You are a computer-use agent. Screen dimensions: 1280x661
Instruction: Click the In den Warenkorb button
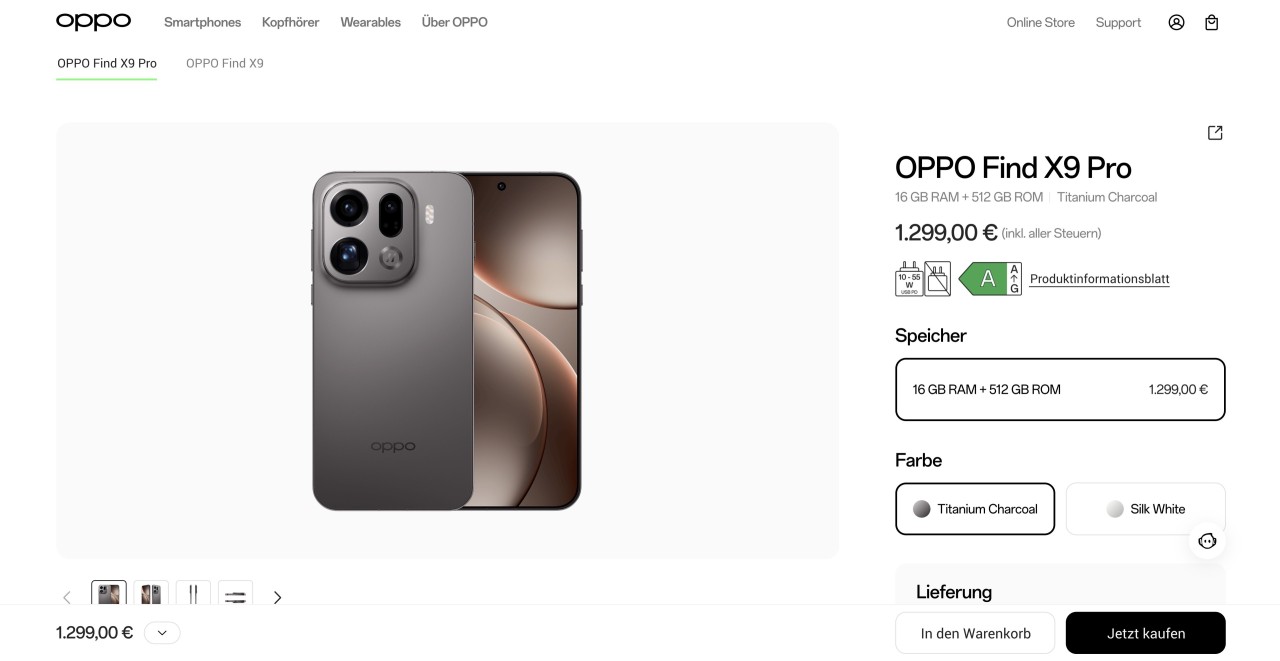tap(974, 632)
